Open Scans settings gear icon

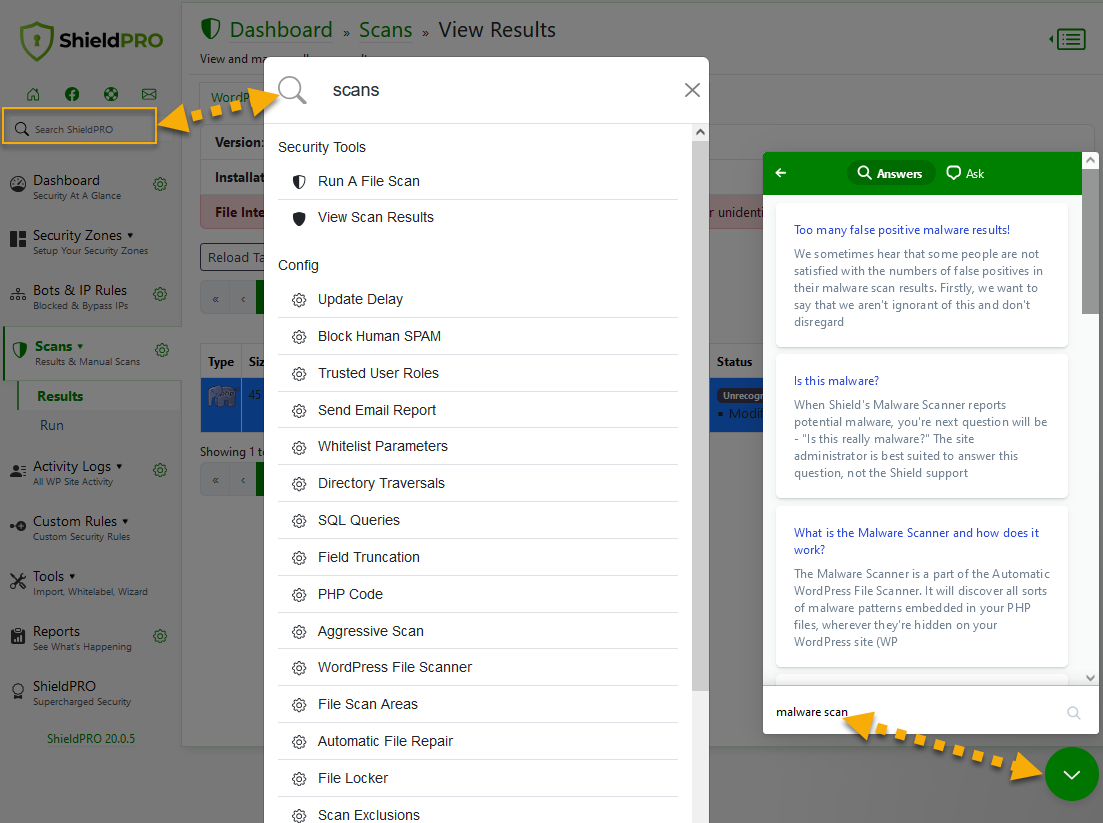pyautogui.click(x=162, y=350)
